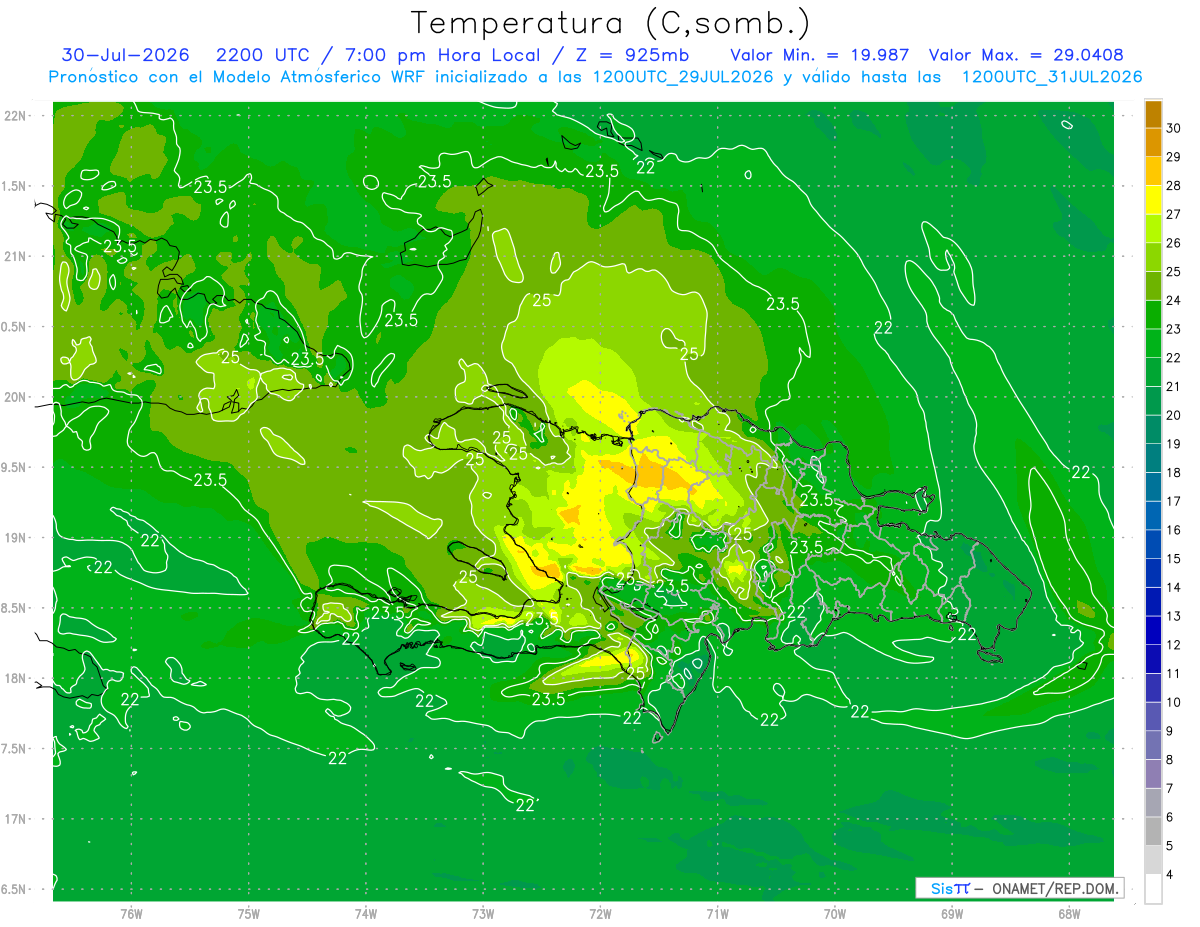This screenshot has width=1200, height=927.
Task: Click color scale swatch between 28 and 29
Action: (x=1153, y=171)
